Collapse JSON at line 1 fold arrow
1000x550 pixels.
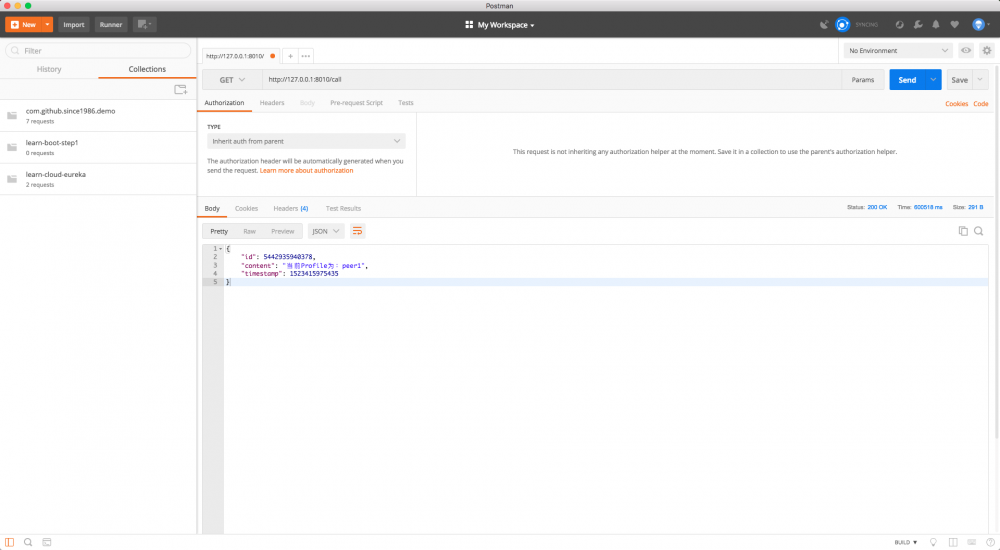point(221,249)
